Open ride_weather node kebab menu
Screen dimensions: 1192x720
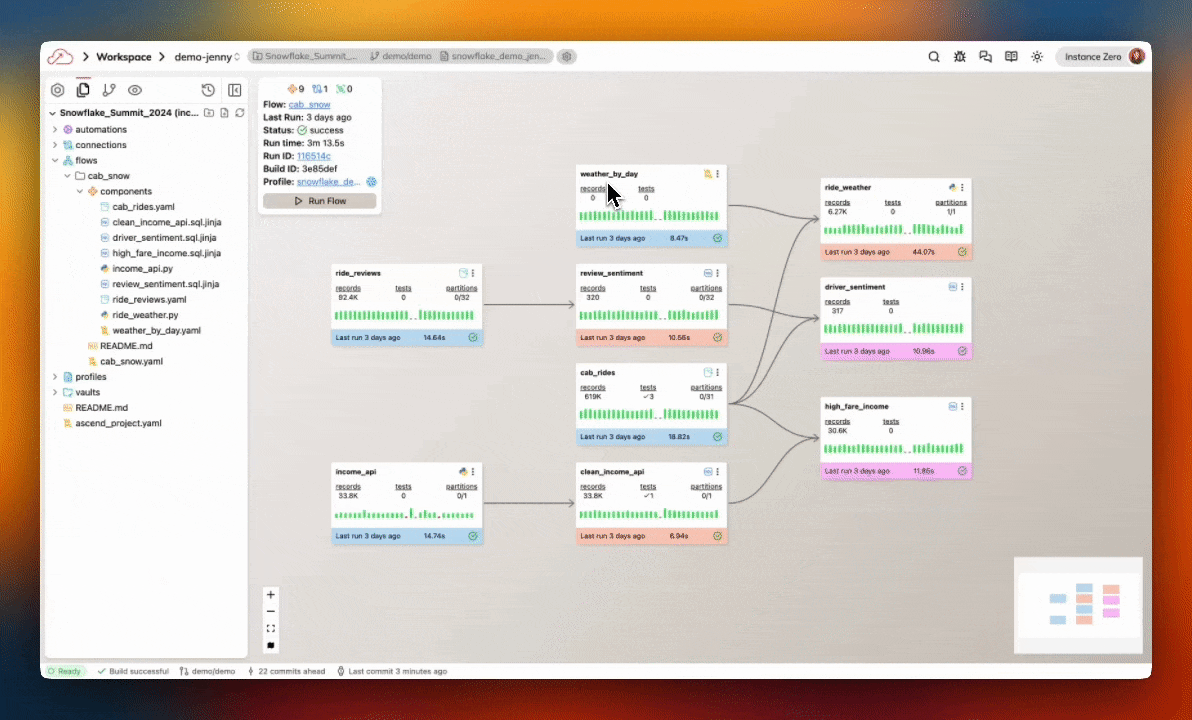962,188
